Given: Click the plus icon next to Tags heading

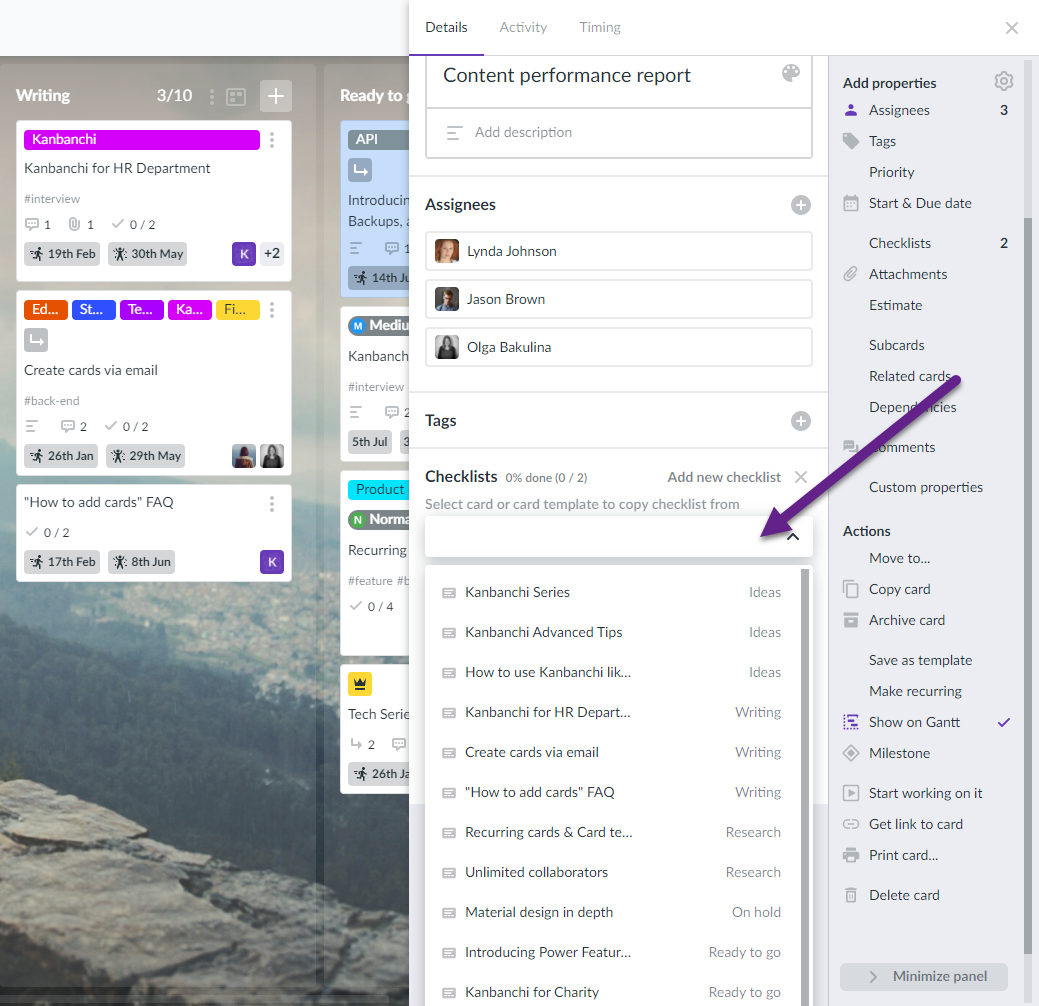Looking at the screenshot, I should (800, 421).
